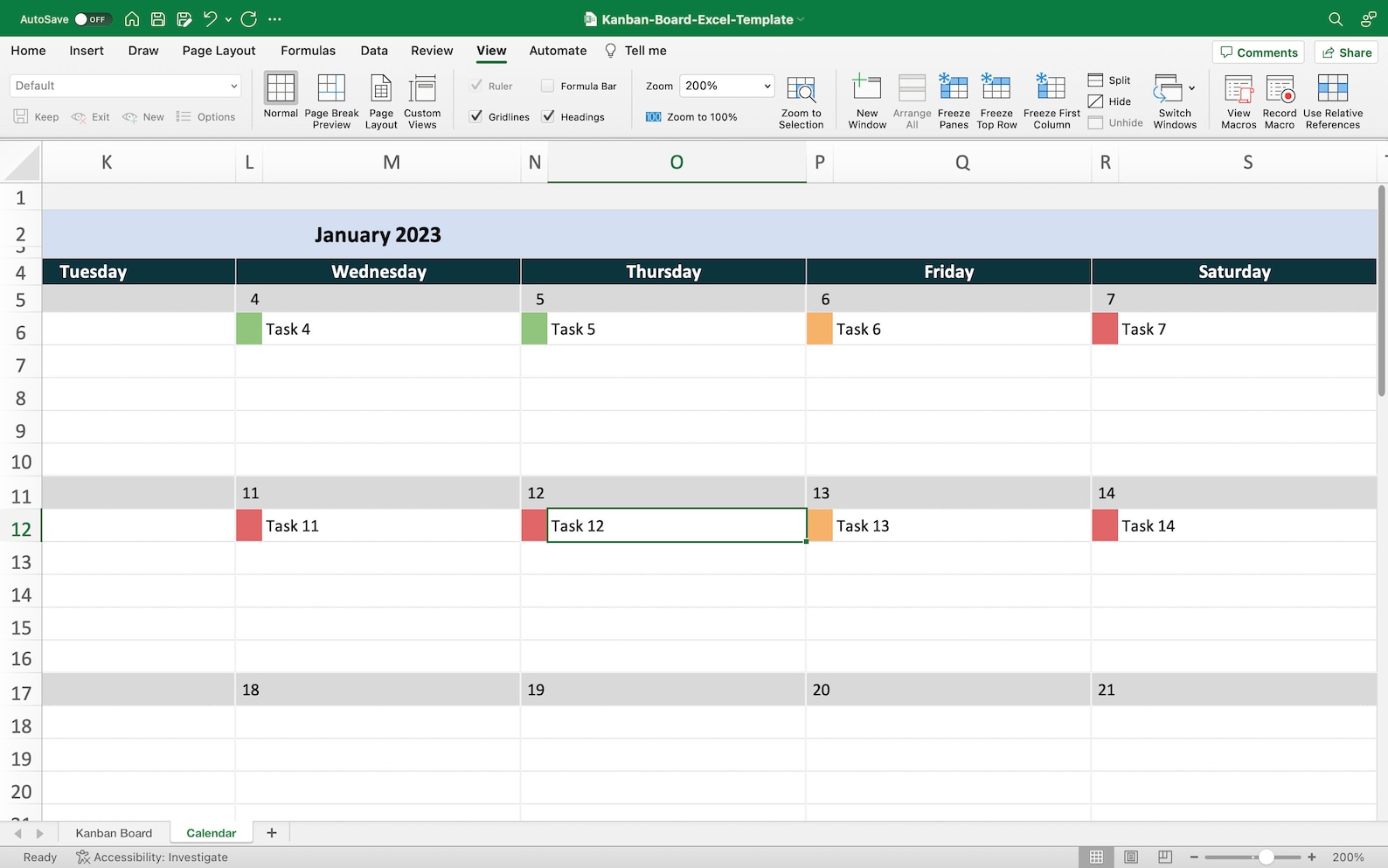This screenshot has height=868, width=1388.
Task: Click Freeze Top Row
Action: pos(996,101)
